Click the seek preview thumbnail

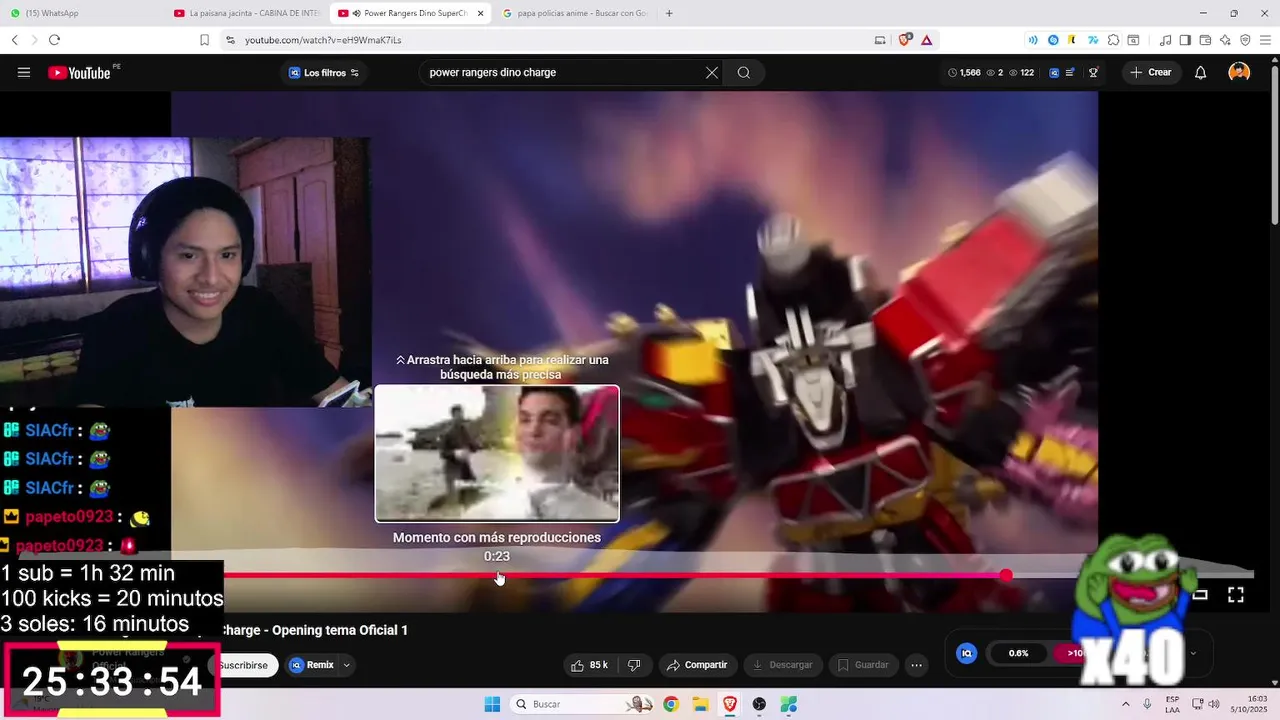(x=497, y=453)
